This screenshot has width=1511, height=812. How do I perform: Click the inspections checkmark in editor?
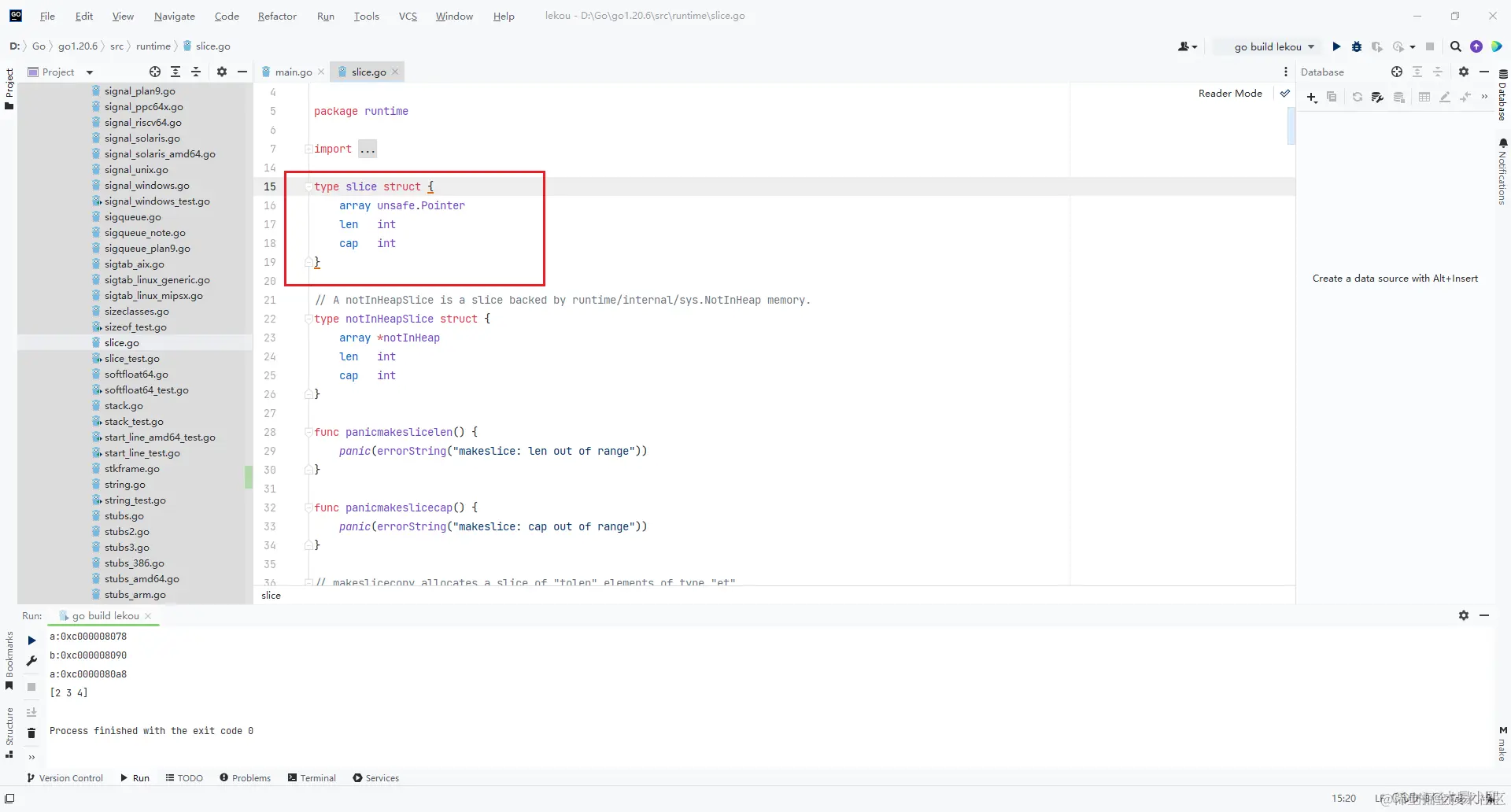tap(1285, 93)
